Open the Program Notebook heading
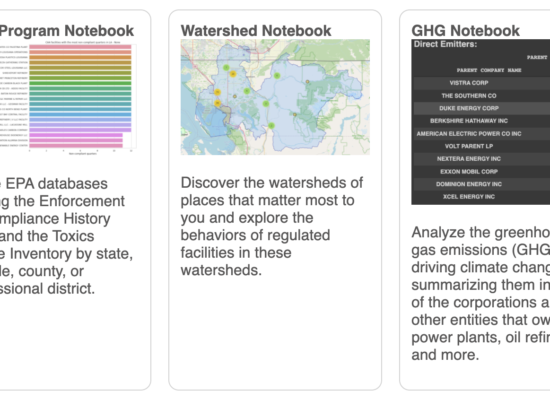The image size is (550, 400). coord(67,31)
